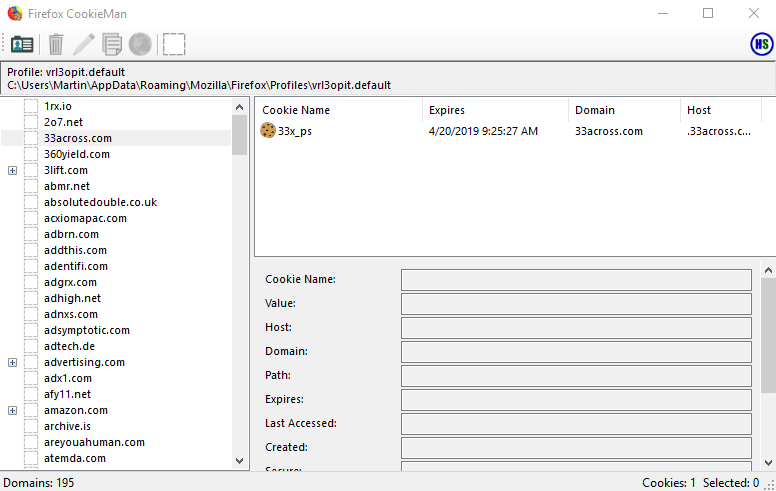Click into the Last Accessed field
Viewport: 776px width, 491px height.
(x=576, y=424)
